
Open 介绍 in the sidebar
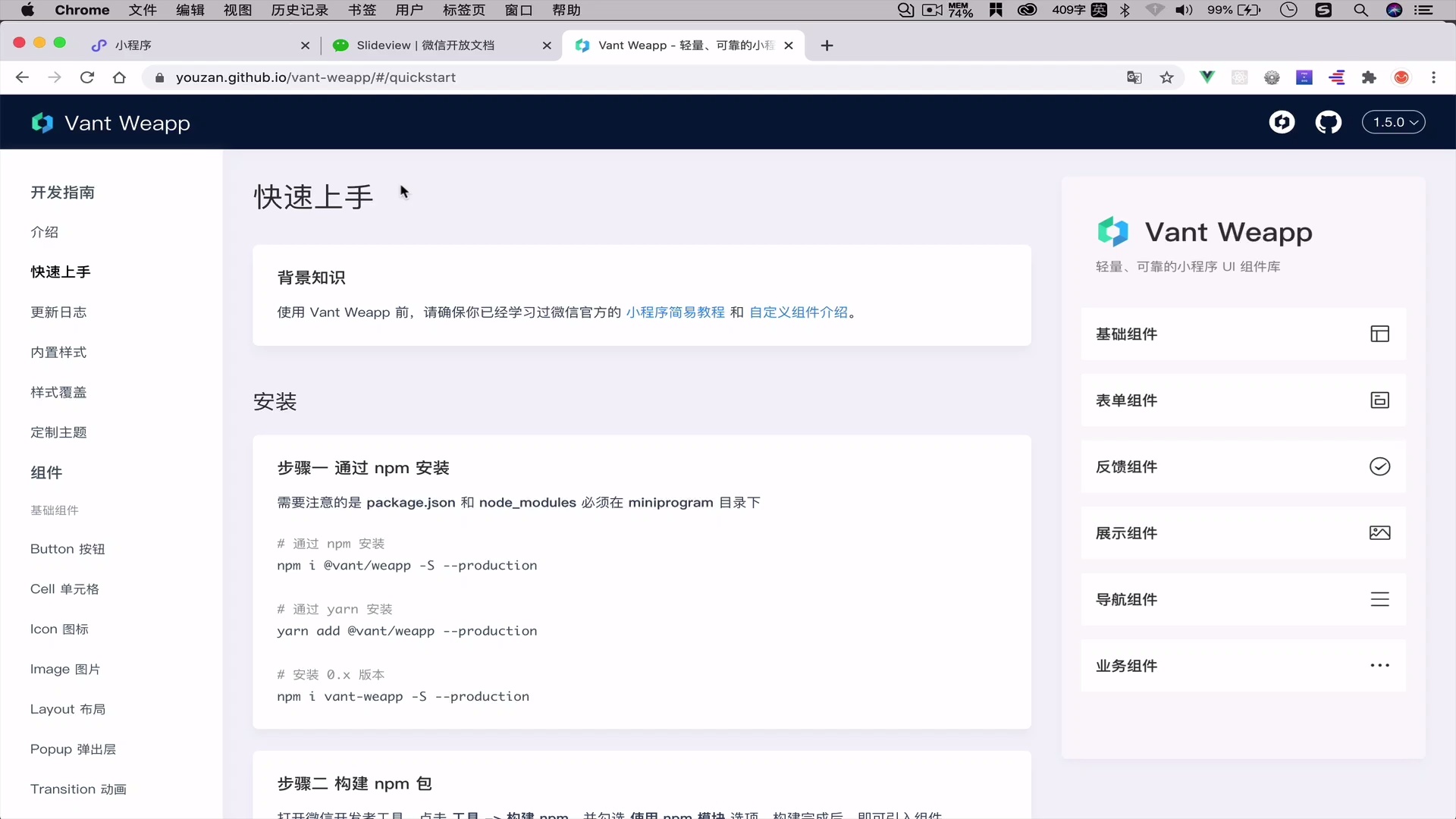45,232
